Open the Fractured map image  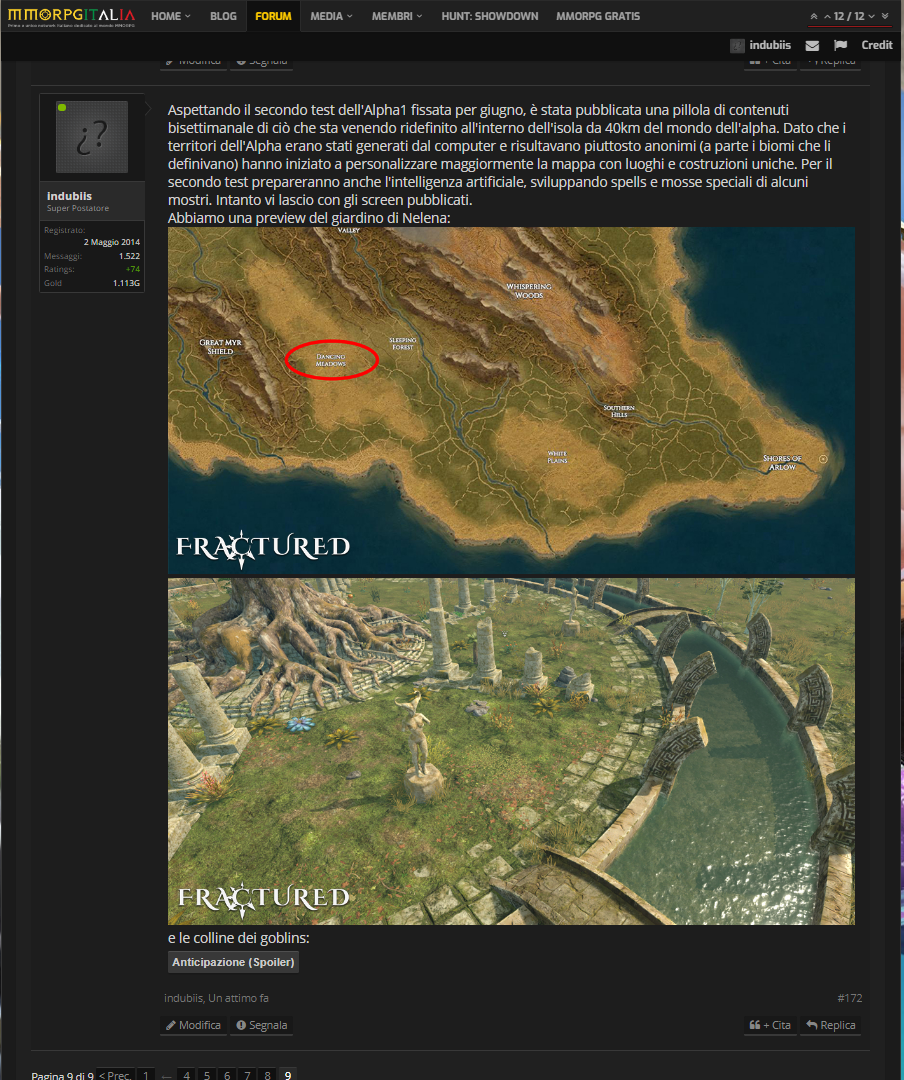pyautogui.click(x=511, y=401)
